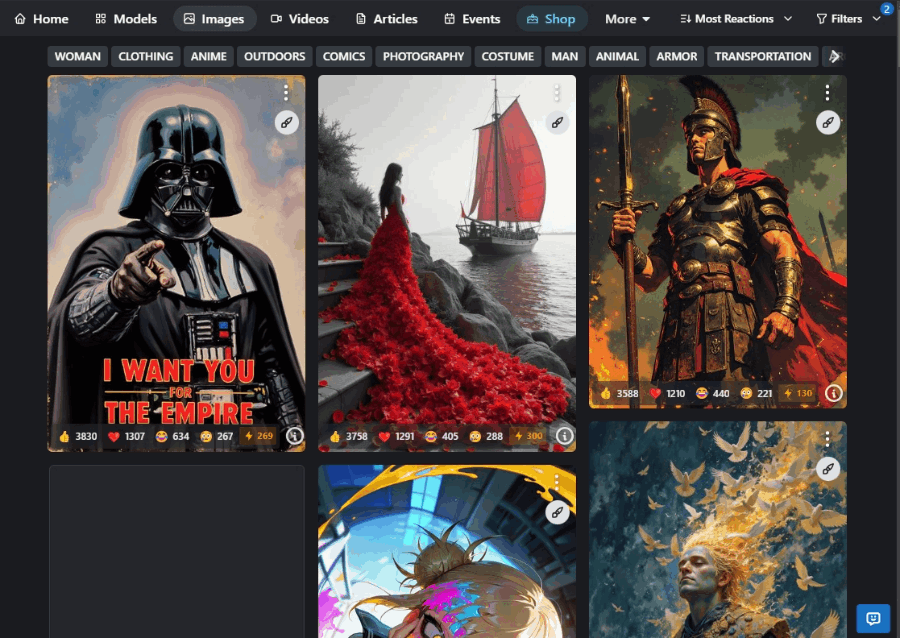Image resolution: width=900 pixels, height=638 pixels.
Task: Open the Most Reactions sort dropdown
Action: (x=736, y=19)
